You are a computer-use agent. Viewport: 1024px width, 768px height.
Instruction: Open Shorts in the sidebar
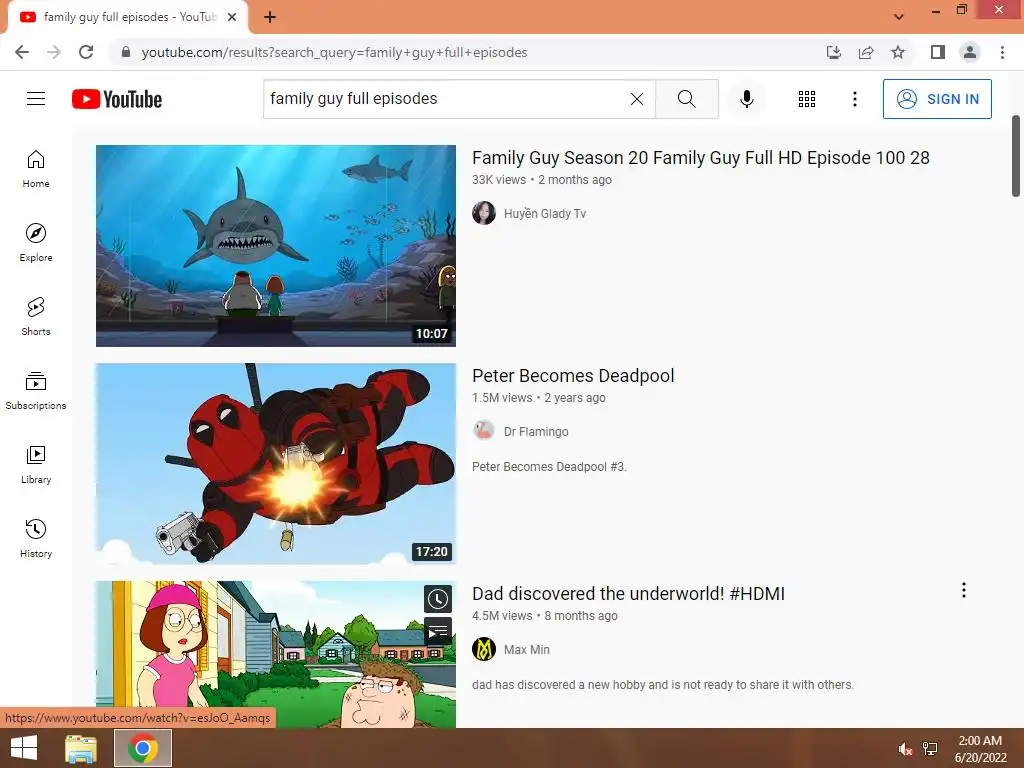36,317
